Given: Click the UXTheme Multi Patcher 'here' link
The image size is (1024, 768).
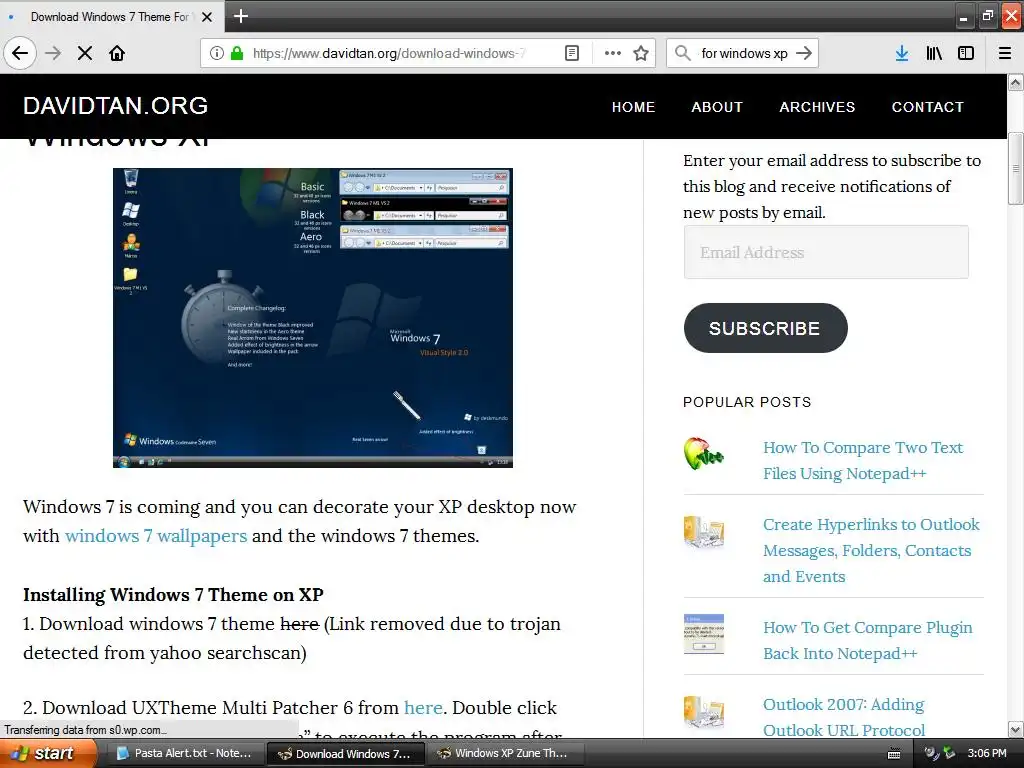Looking at the screenshot, I should [423, 707].
